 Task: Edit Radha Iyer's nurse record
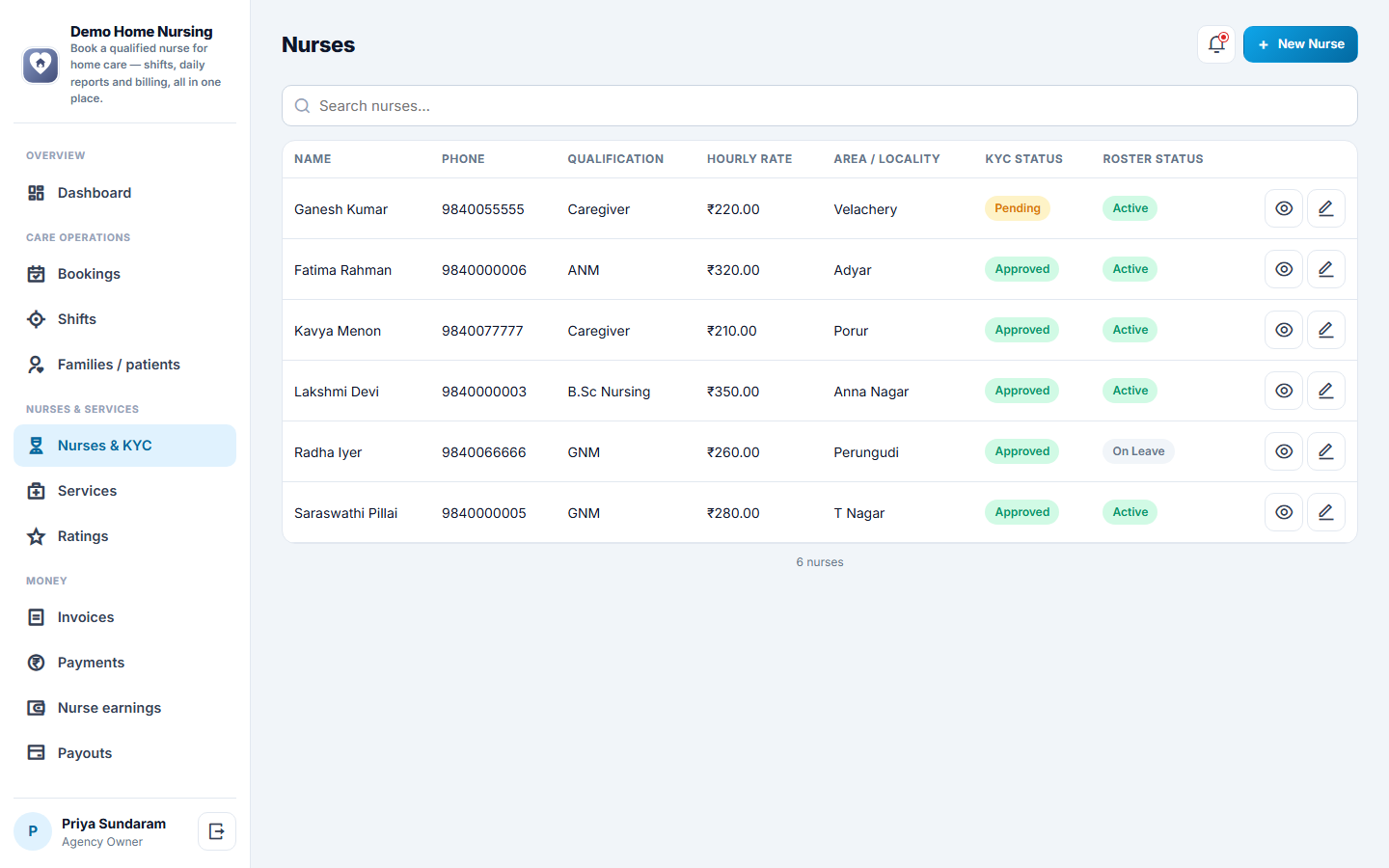tap(1326, 451)
